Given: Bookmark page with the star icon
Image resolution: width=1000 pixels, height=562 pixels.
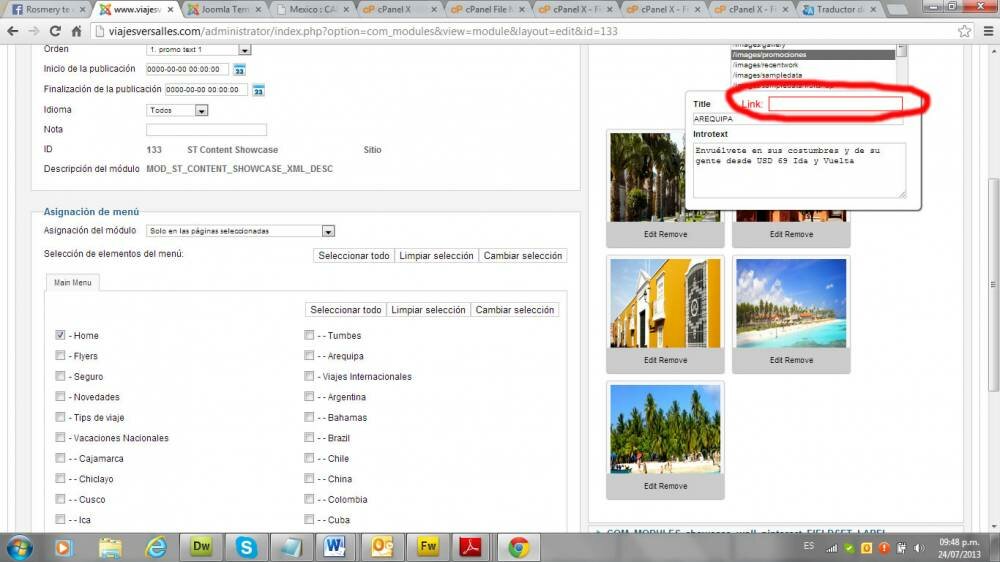Looking at the screenshot, I should tap(964, 31).
